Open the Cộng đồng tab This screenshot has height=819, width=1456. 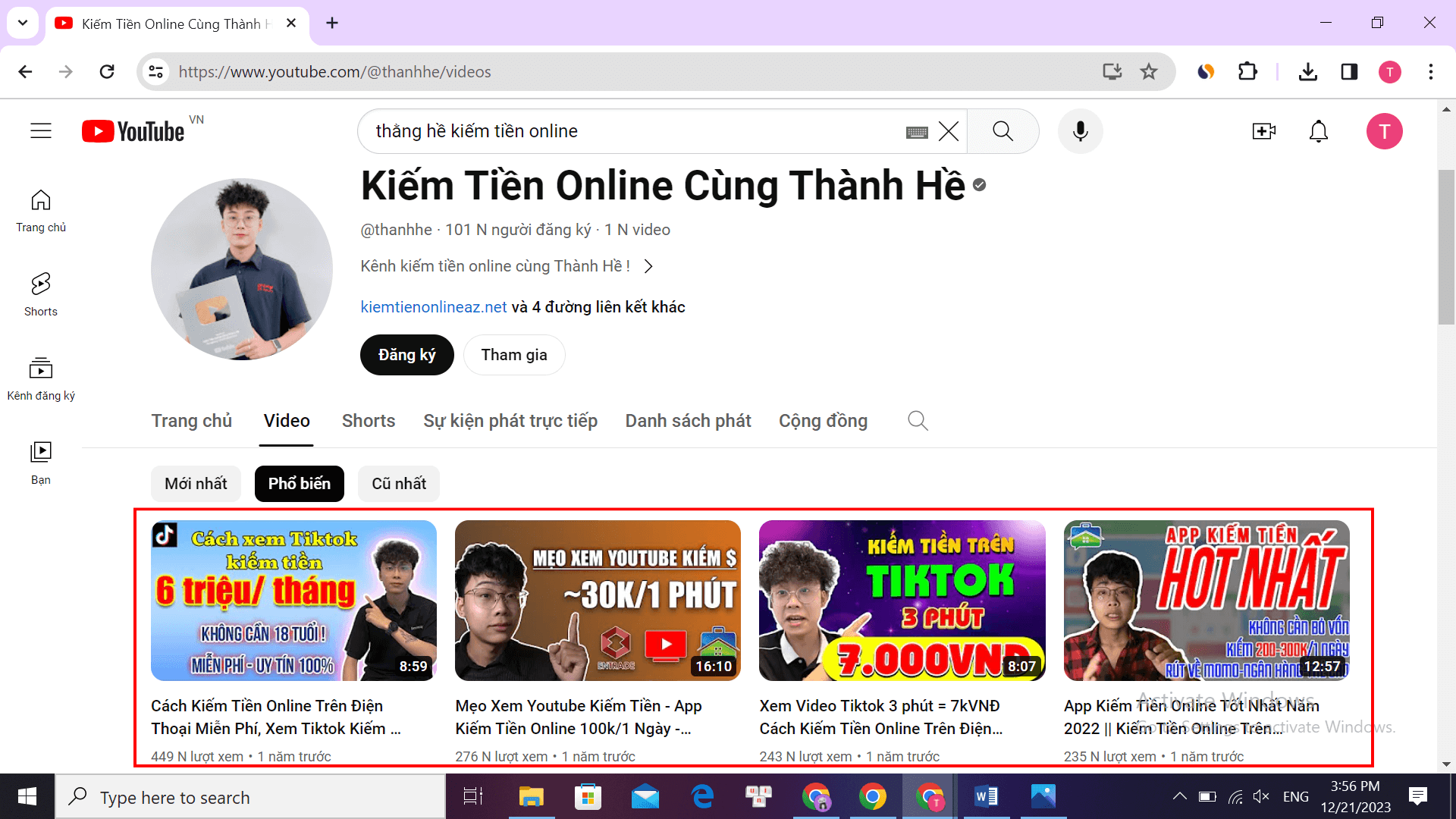click(x=823, y=421)
